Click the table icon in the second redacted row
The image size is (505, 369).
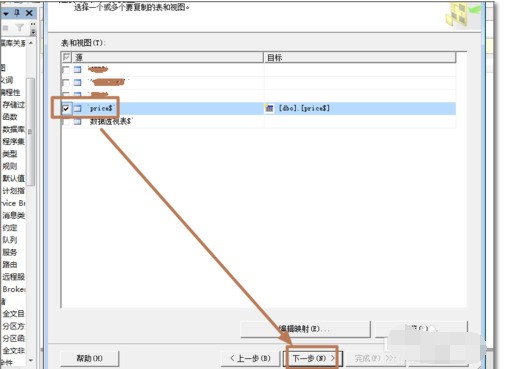77,82
